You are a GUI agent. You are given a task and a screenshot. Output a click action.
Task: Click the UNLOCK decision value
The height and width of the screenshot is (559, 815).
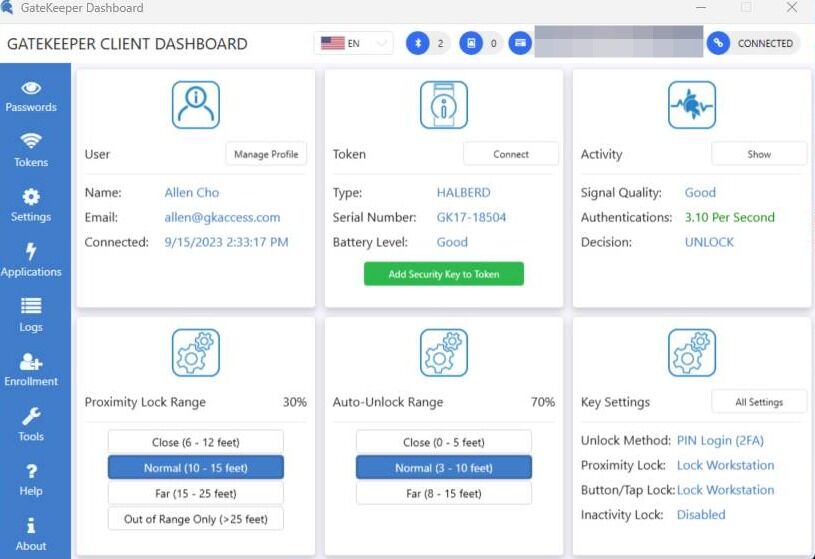[x=709, y=242]
